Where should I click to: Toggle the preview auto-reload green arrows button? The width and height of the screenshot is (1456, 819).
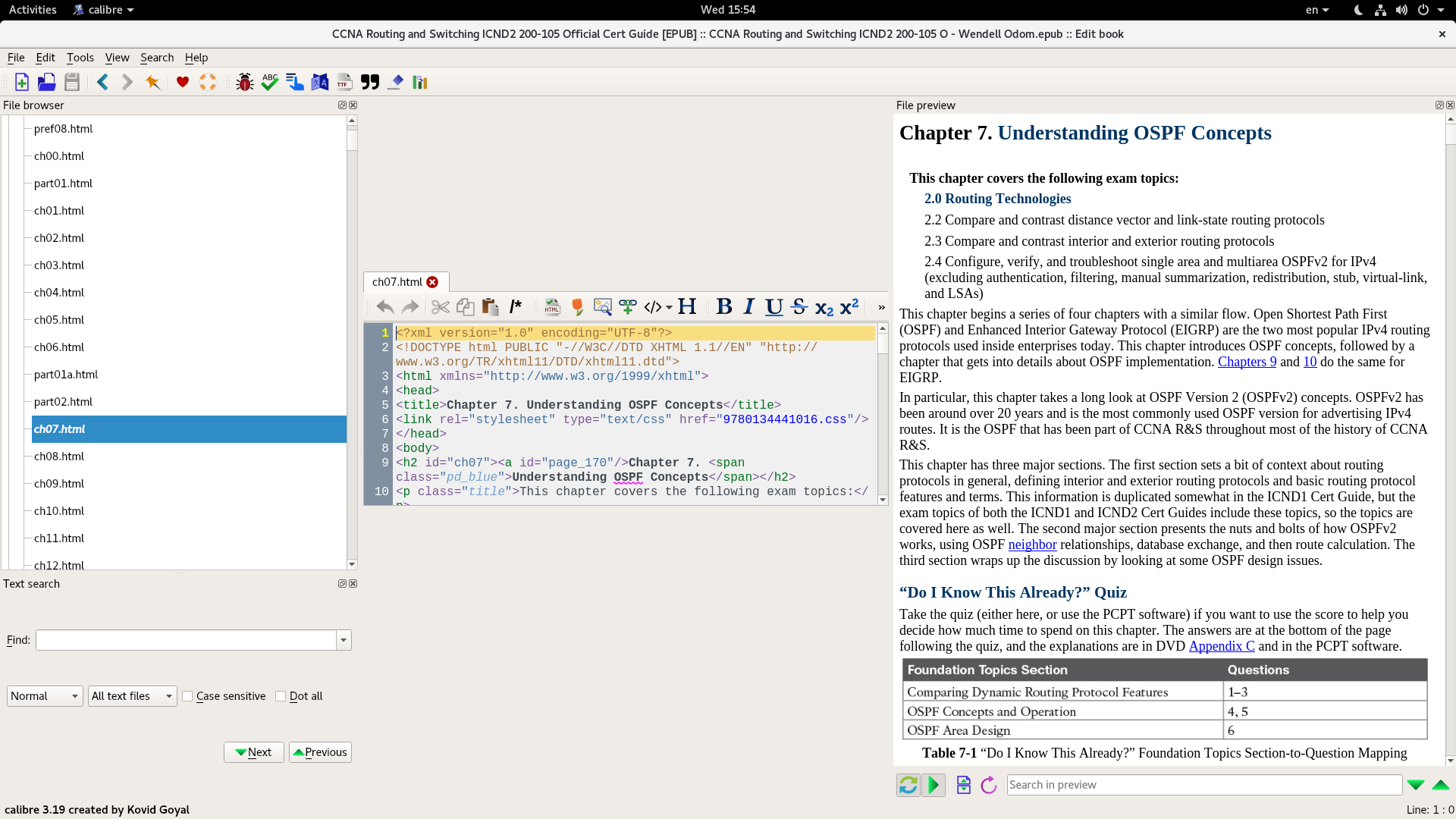(908, 785)
